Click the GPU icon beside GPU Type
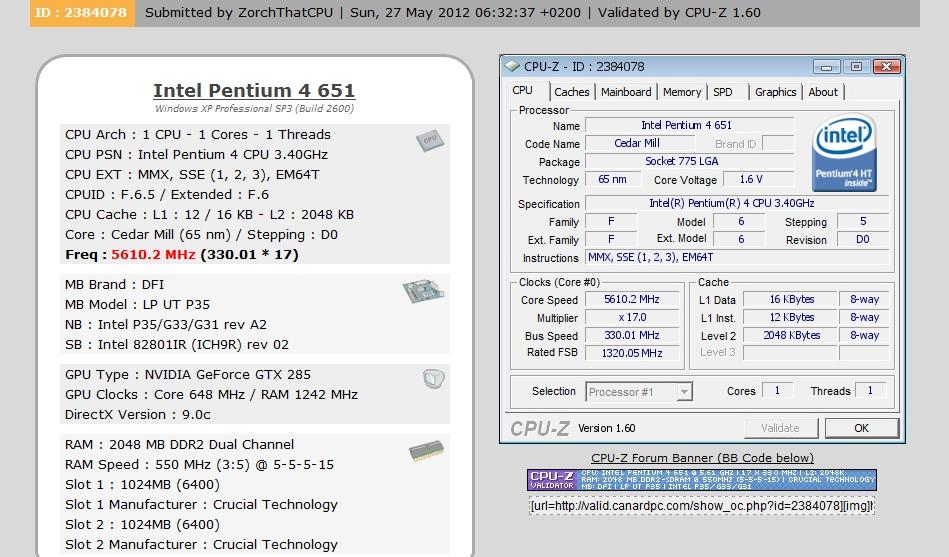This screenshot has height=557, width=949. [x=433, y=379]
